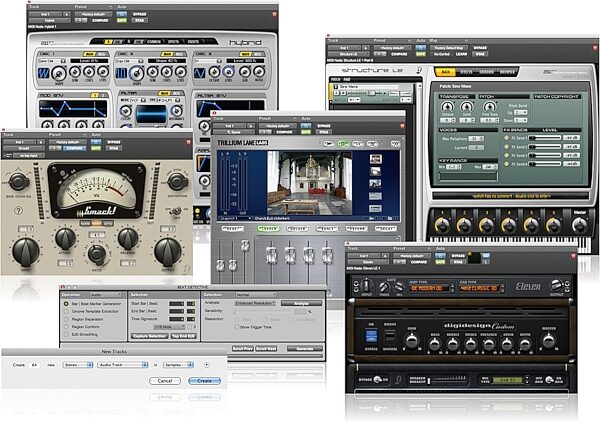Click the Speaker Breakup slider in Eleven

point(448,381)
